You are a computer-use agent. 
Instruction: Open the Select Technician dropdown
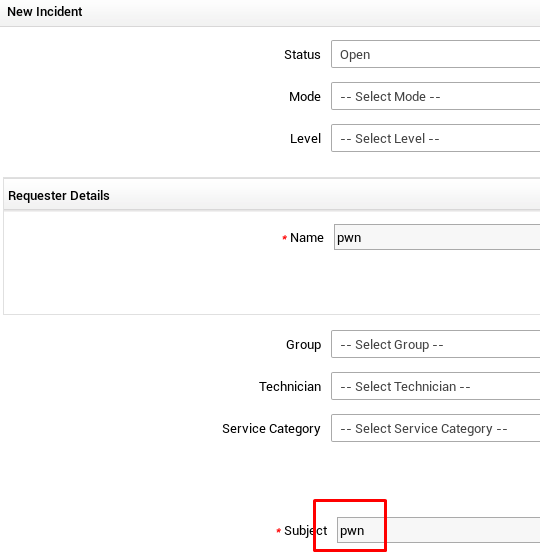pos(436,386)
